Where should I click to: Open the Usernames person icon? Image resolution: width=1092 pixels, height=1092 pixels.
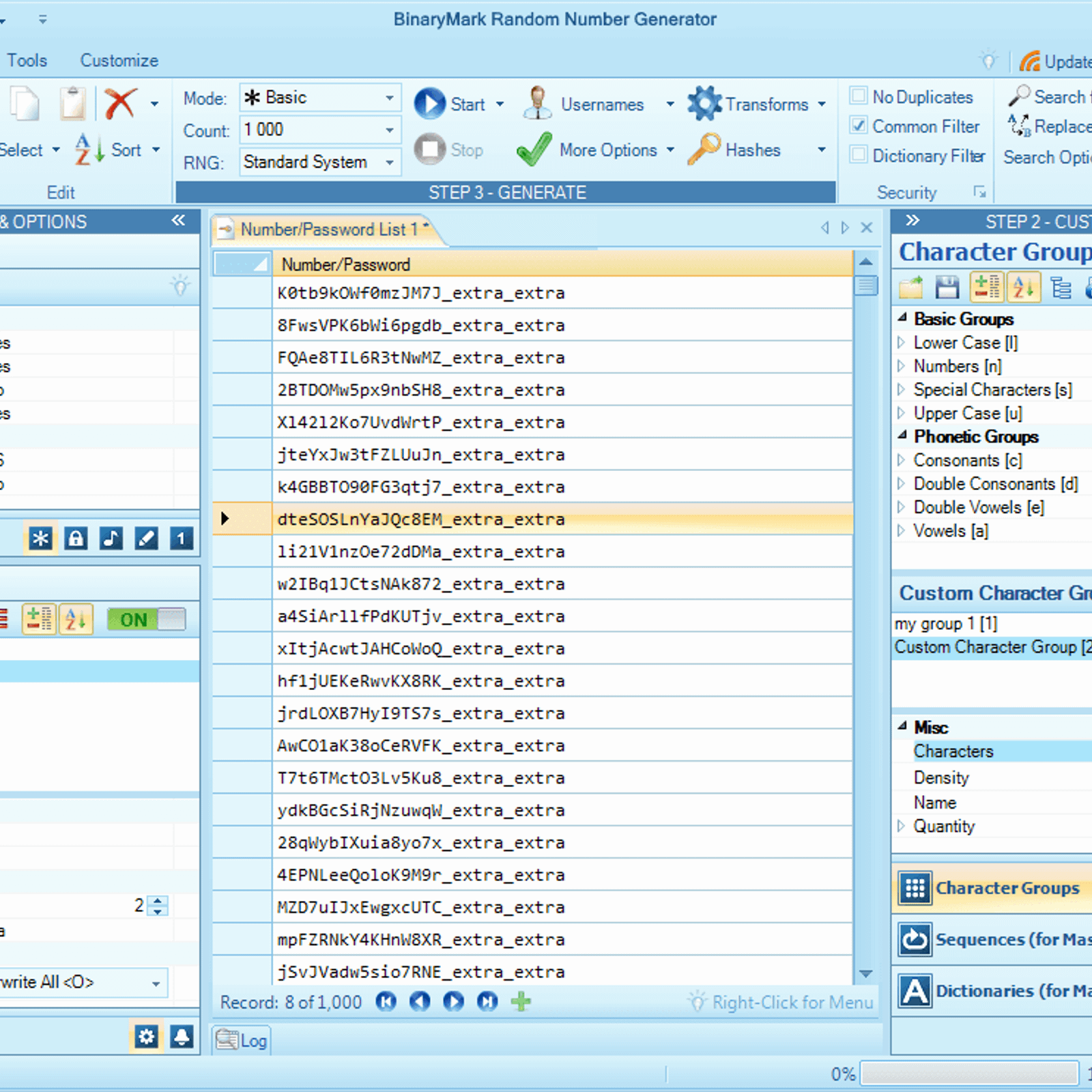(538, 104)
